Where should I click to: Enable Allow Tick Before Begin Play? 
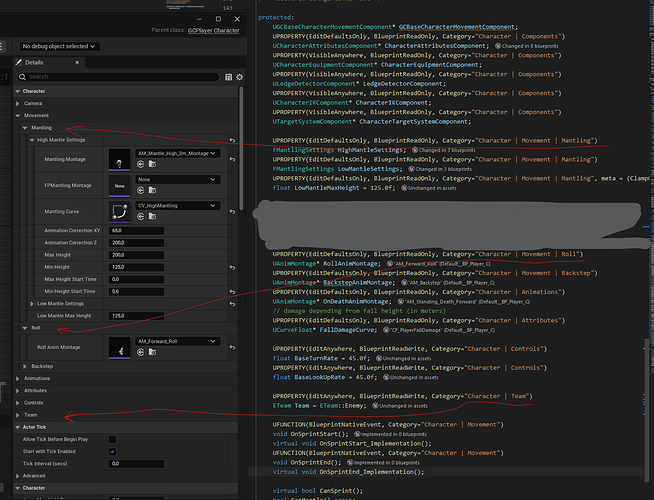pos(112,439)
